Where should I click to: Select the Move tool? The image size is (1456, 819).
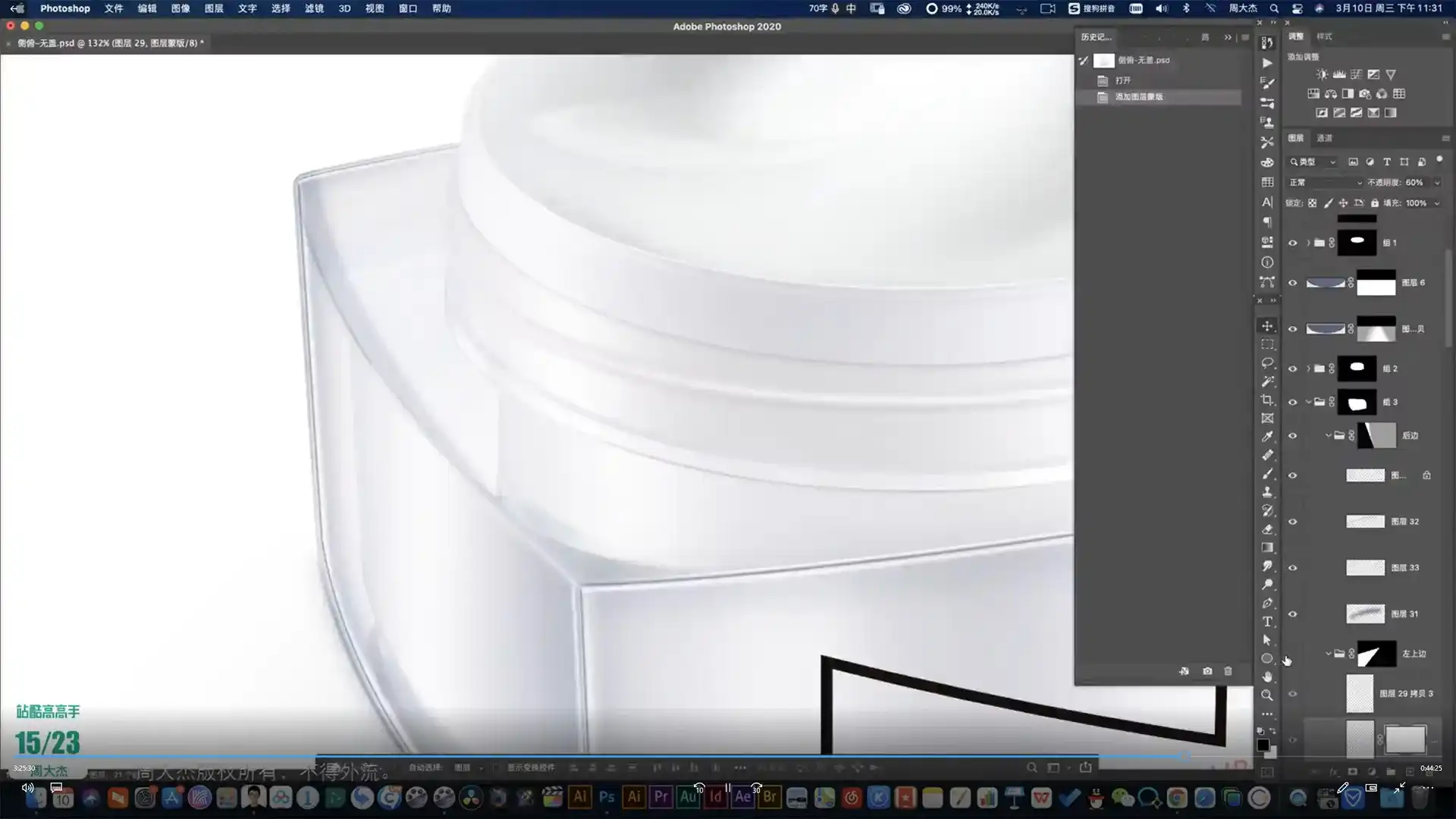(1266, 326)
